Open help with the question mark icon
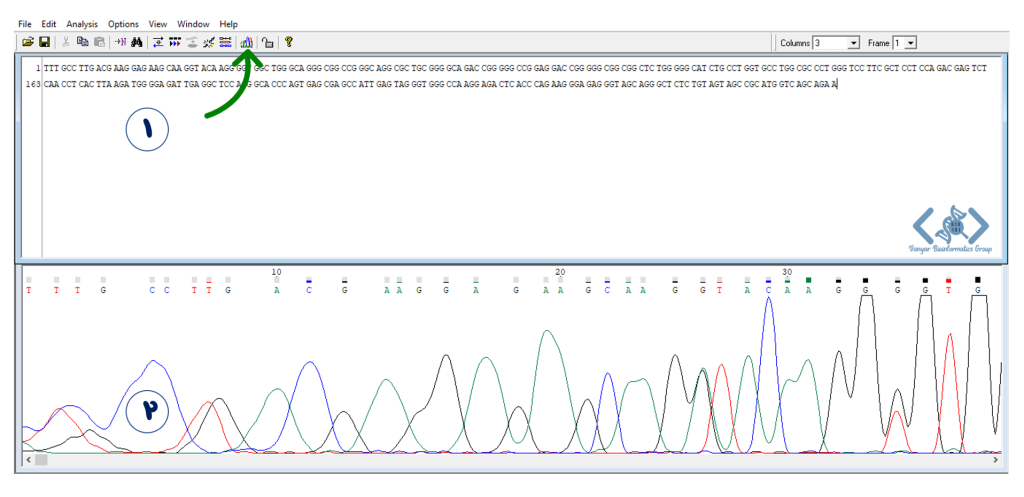 tap(288, 42)
